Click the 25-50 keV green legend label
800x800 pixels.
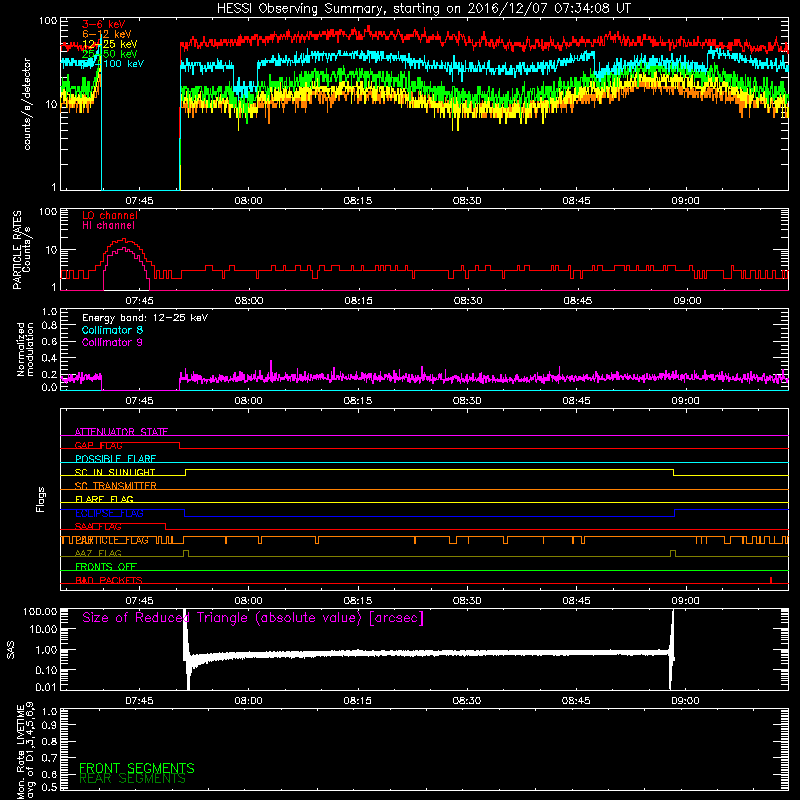pos(110,54)
